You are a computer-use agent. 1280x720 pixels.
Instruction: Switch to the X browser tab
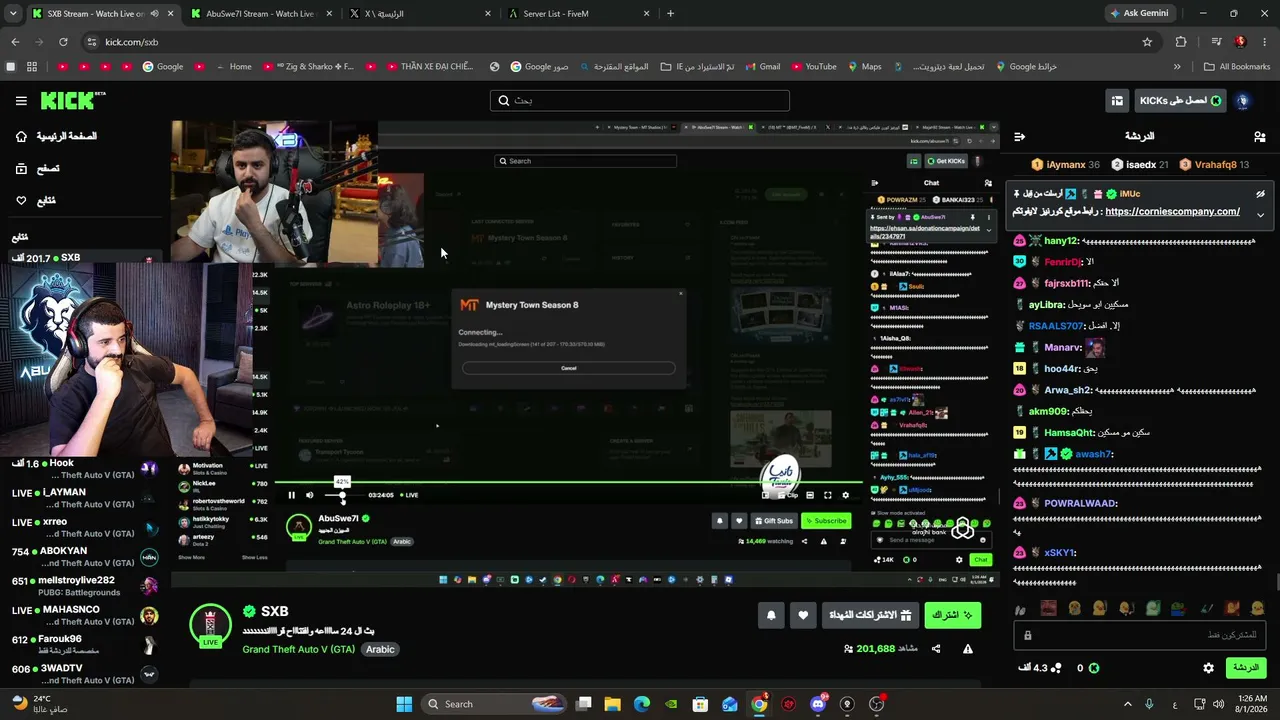tap(419, 14)
